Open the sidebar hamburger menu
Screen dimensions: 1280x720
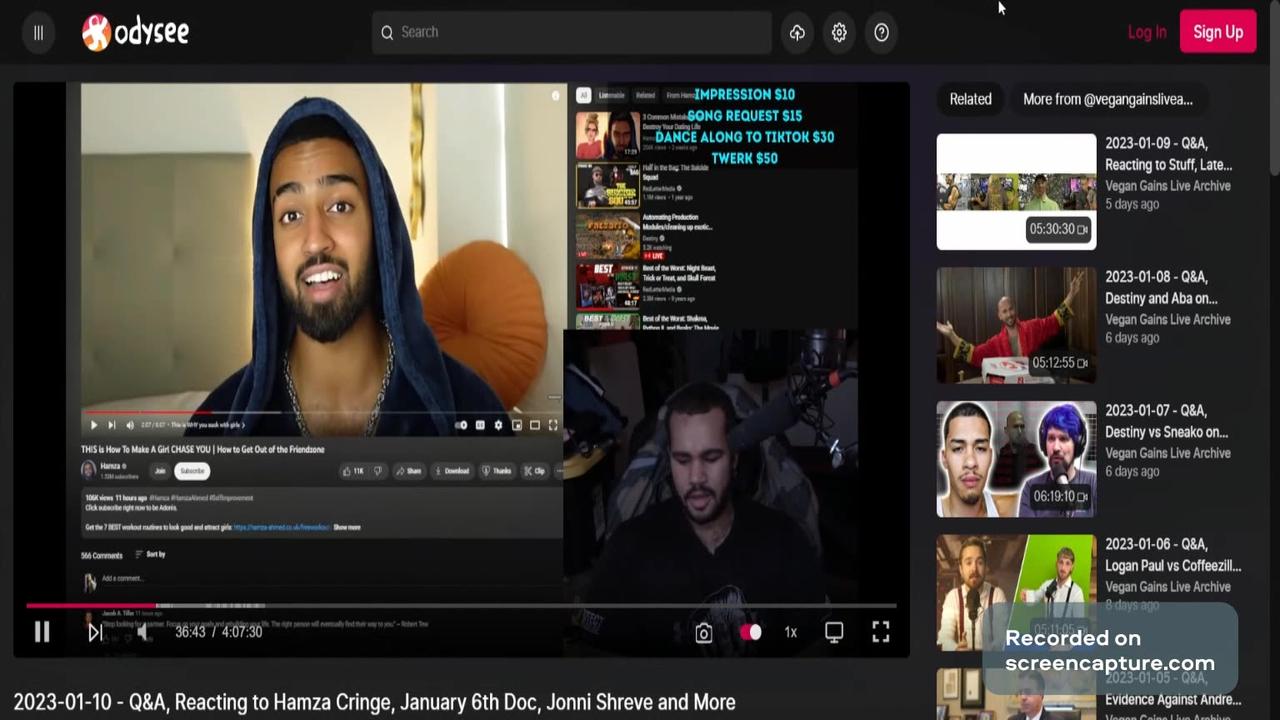(x=38, y=32)
